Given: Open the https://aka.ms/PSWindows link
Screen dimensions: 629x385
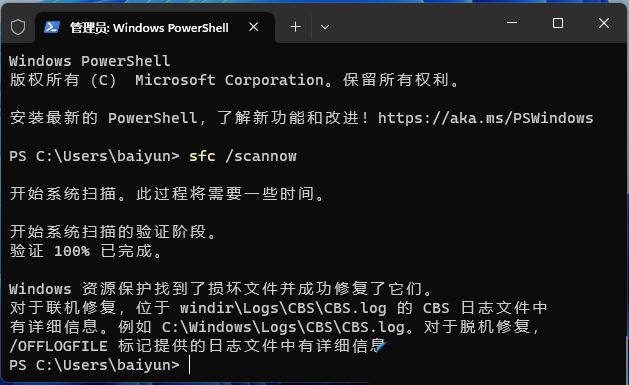Looking at the screenshot, I should tap(485, 118).
